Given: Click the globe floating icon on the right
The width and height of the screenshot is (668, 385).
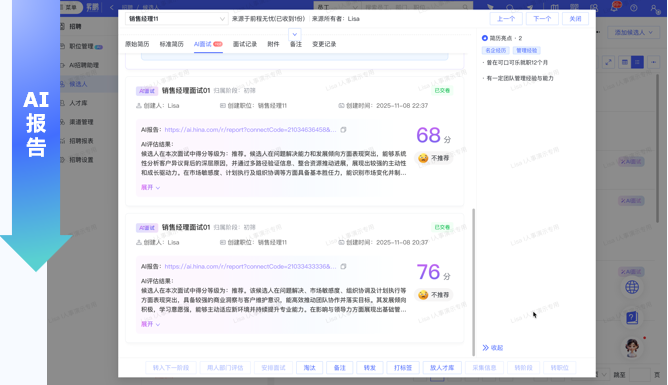Looking at the screenshot, I should pos(632,287).
